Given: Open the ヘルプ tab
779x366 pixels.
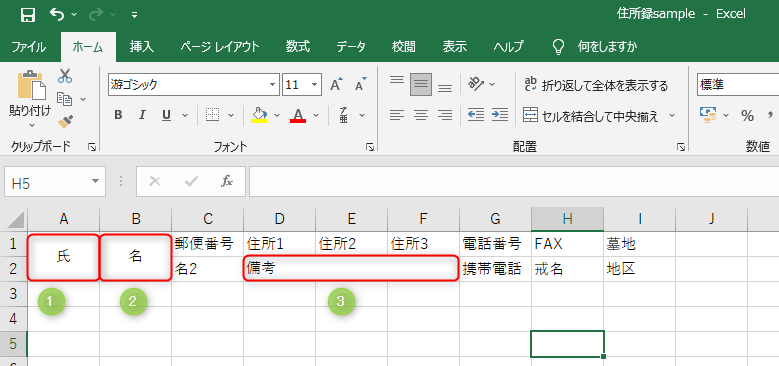Looking at the screenshot, I should (508, 47).
